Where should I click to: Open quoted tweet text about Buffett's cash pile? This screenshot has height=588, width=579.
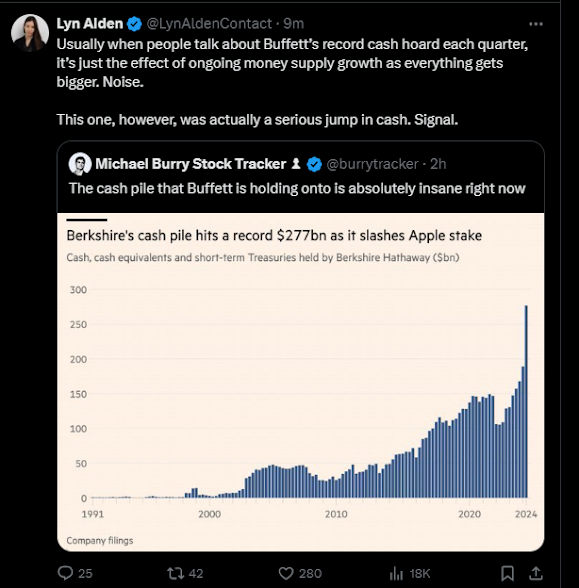[x=297, y=188]
